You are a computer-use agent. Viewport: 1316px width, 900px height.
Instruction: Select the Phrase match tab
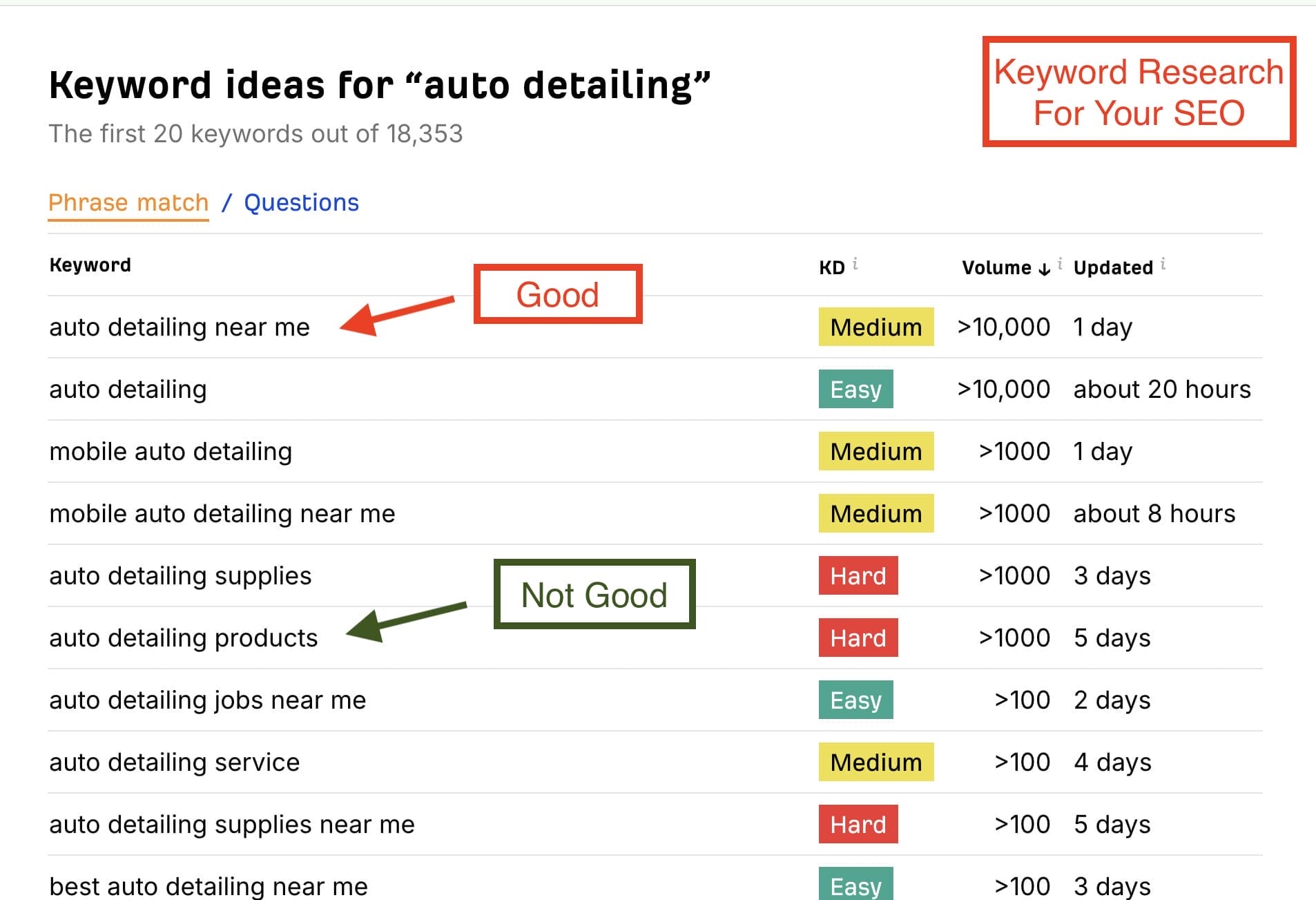[x=128, y=202]
